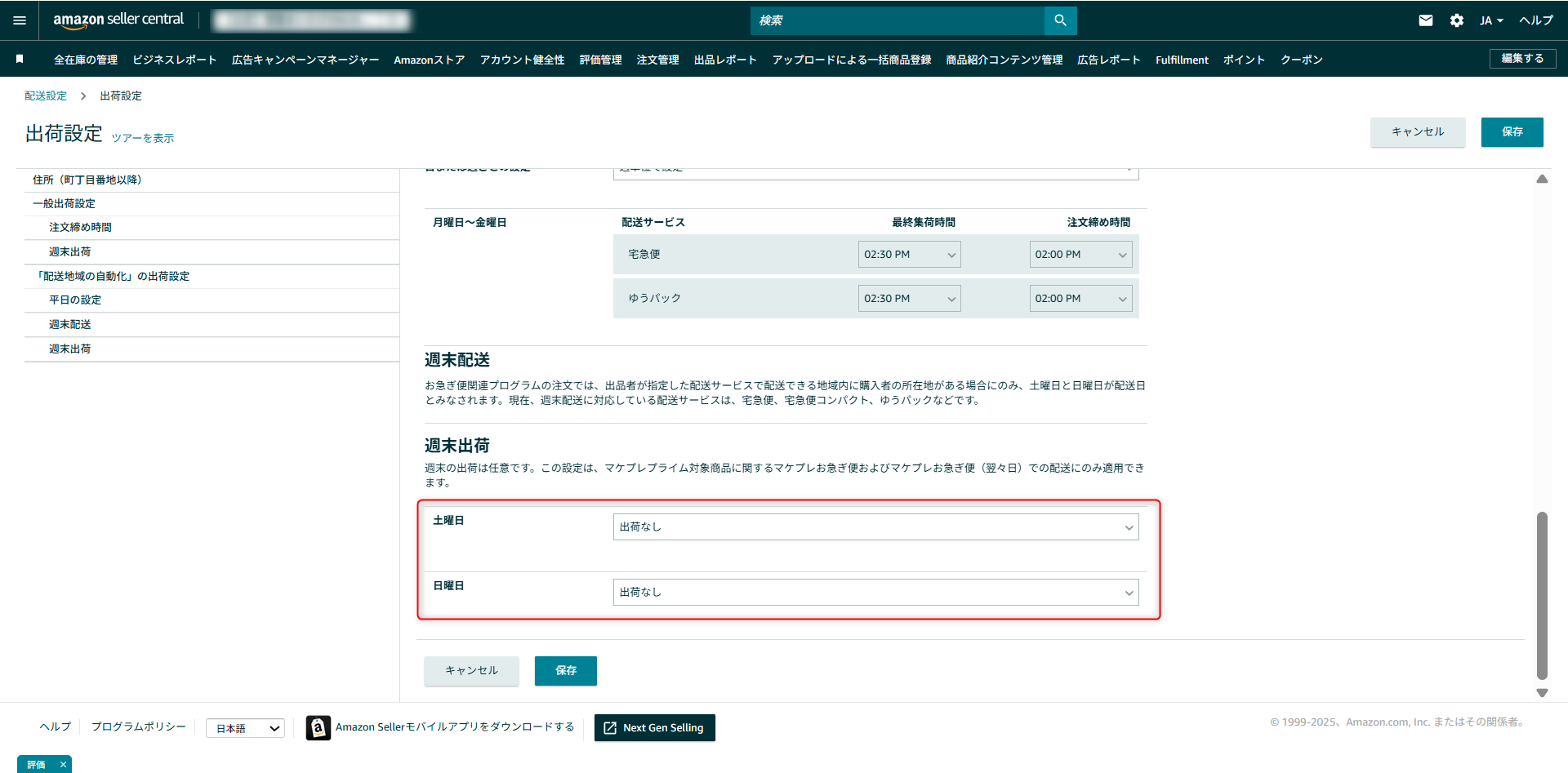Click inside the 検索 search field
The width and height of the screenshot is (1568, 773).
[898, 20]
